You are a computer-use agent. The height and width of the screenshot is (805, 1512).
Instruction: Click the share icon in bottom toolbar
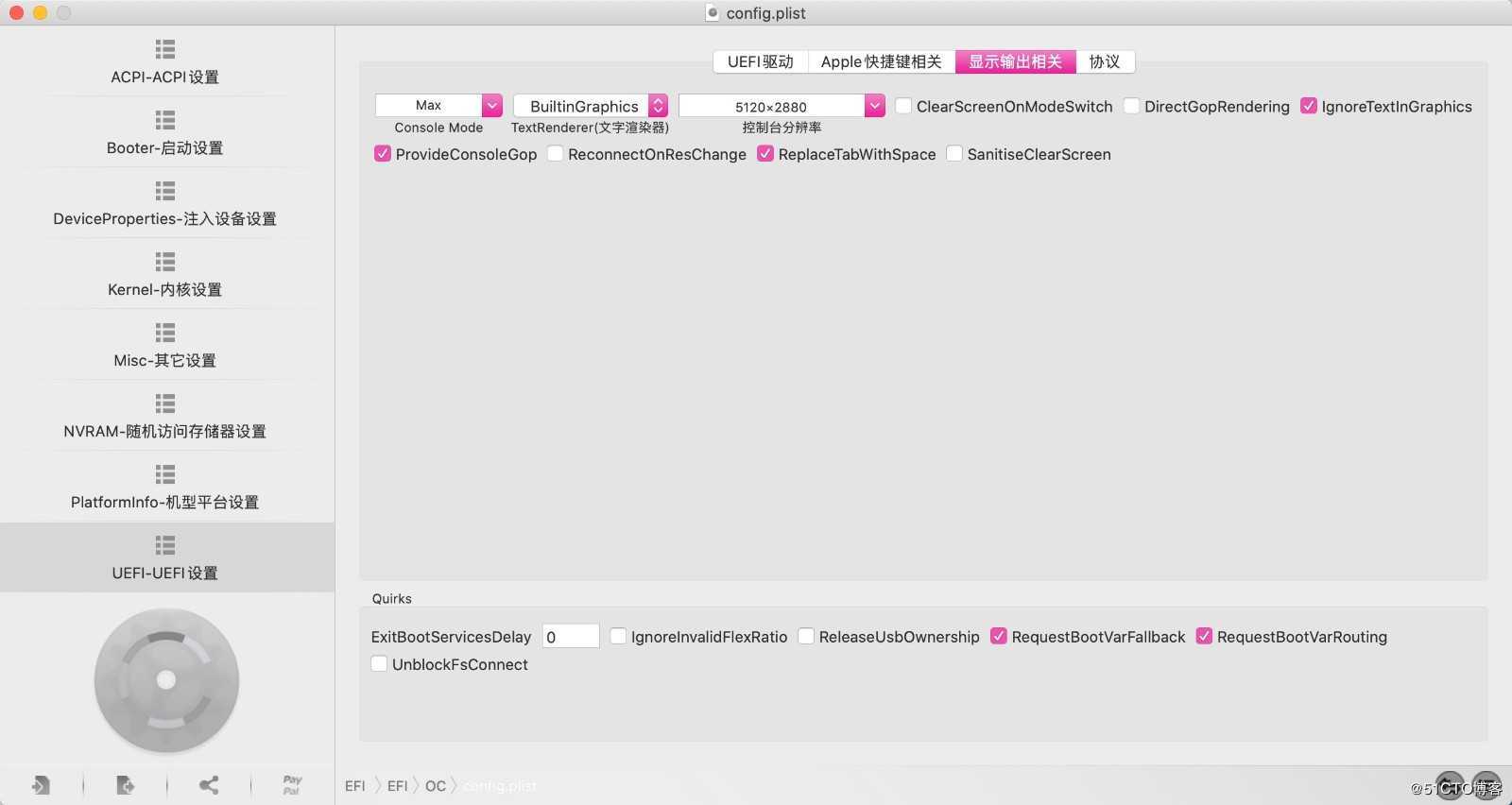(209, 785)
